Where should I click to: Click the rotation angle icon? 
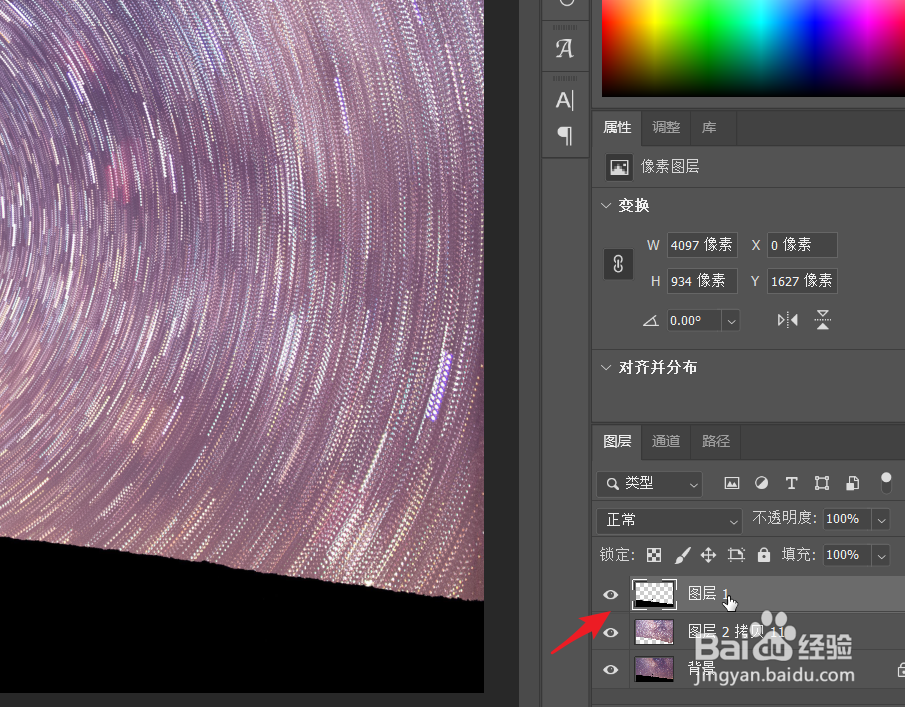click(x=650, y=320)
